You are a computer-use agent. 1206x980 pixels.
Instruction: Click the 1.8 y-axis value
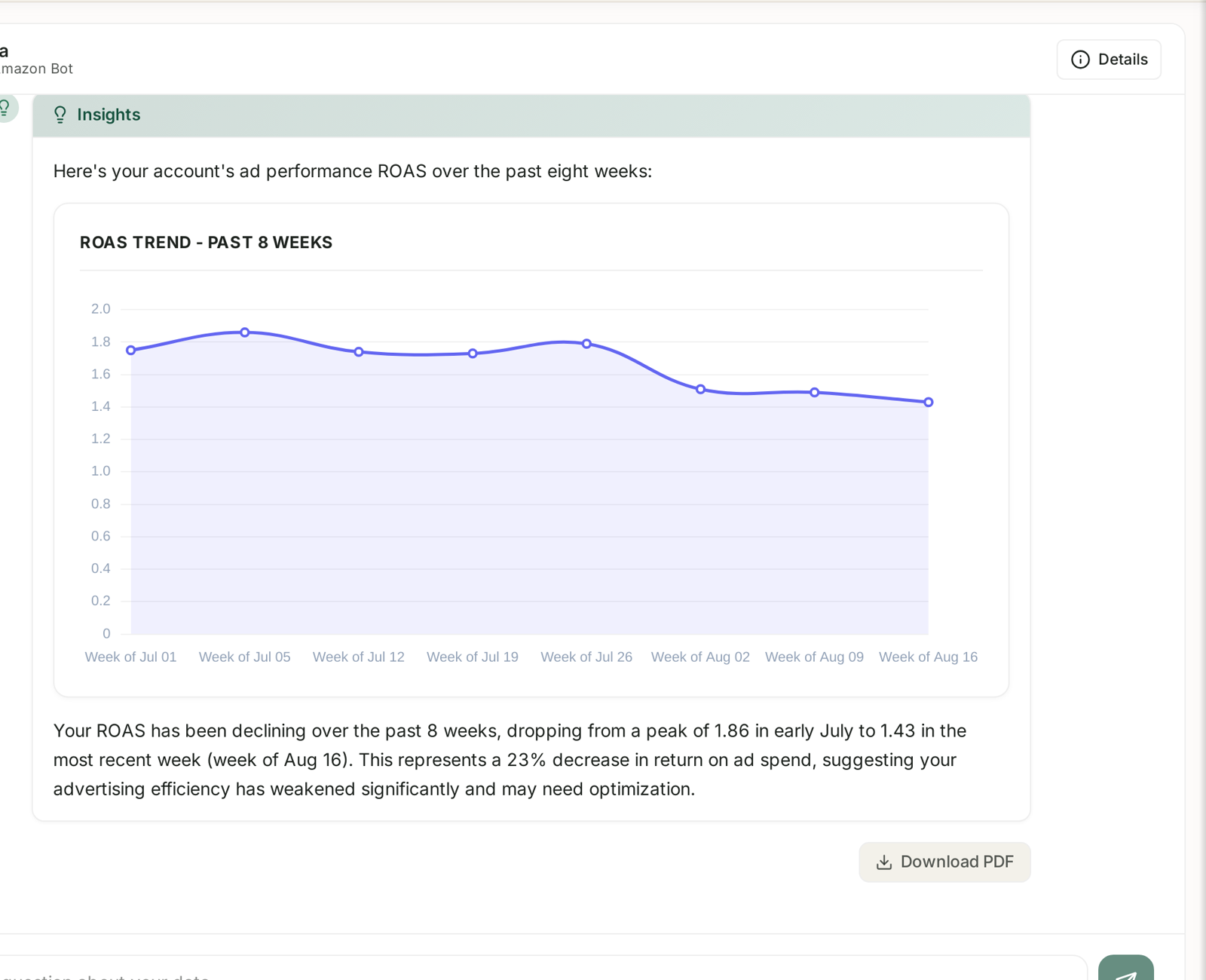click(x=101, y=342)
